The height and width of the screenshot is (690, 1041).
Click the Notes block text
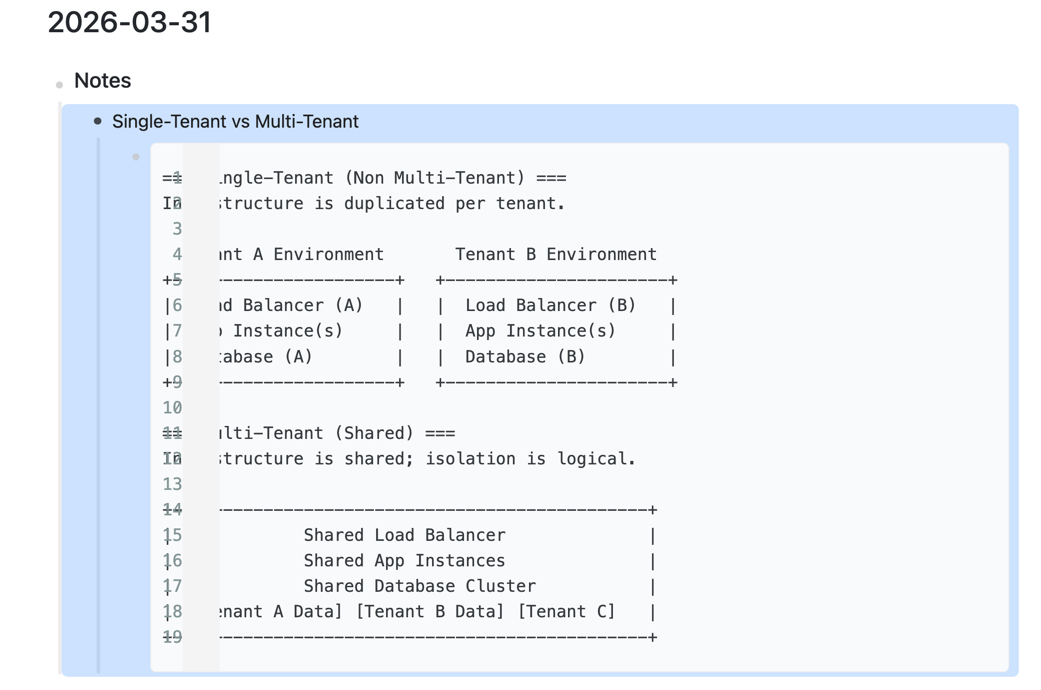(102, 81)
